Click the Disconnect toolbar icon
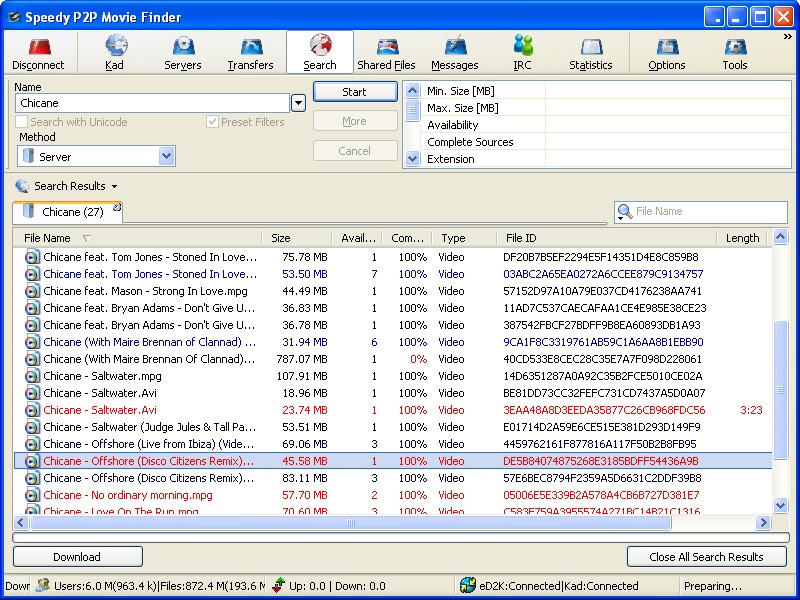The height and width of the screenshot is (600, 800). (x=39, y=47)
